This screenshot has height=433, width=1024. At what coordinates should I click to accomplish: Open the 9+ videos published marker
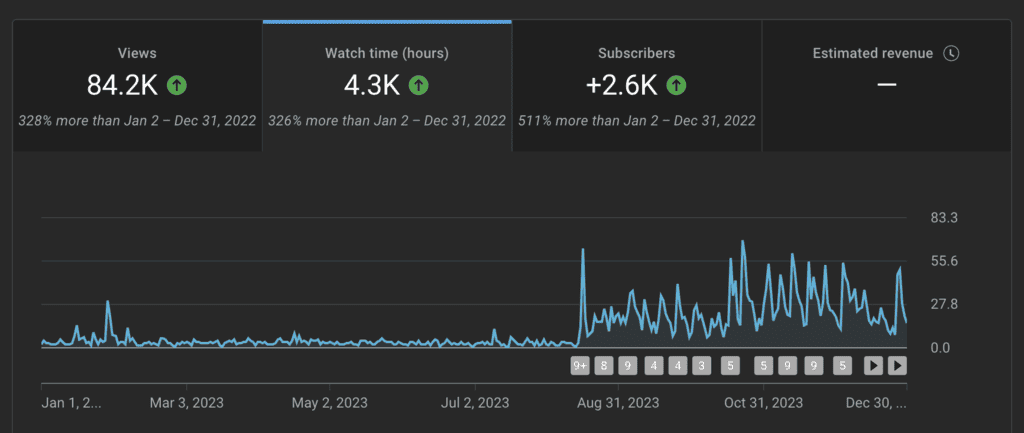tap(580, 366)
